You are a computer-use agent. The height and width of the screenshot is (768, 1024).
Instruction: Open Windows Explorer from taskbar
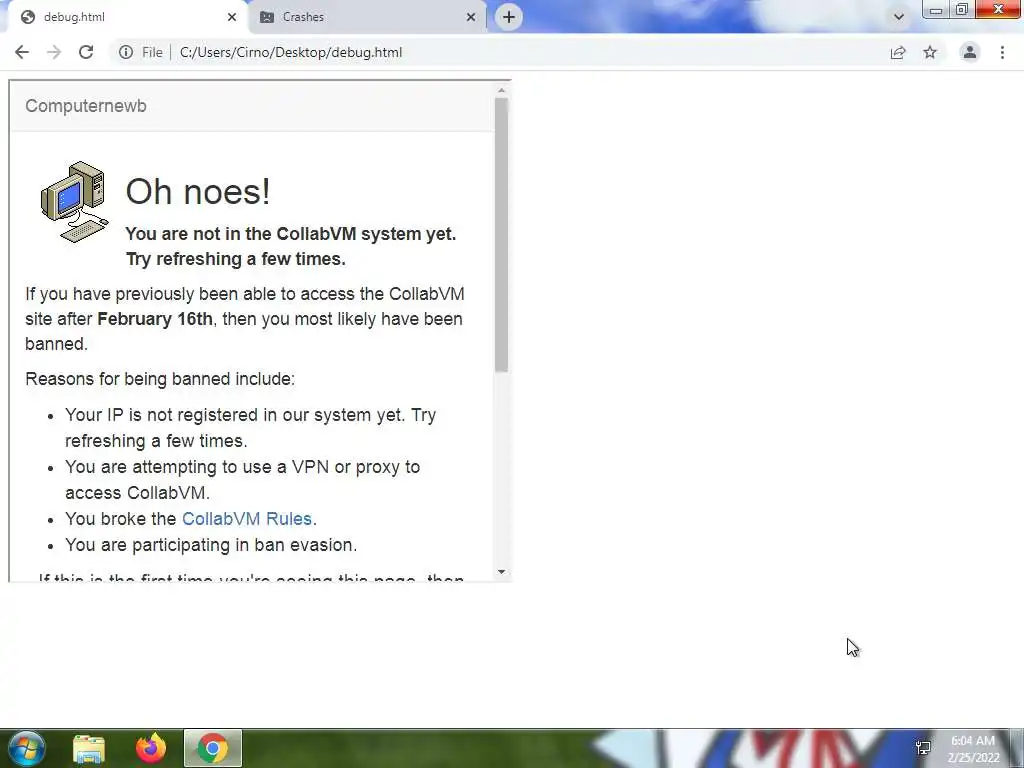click(89, 748)
